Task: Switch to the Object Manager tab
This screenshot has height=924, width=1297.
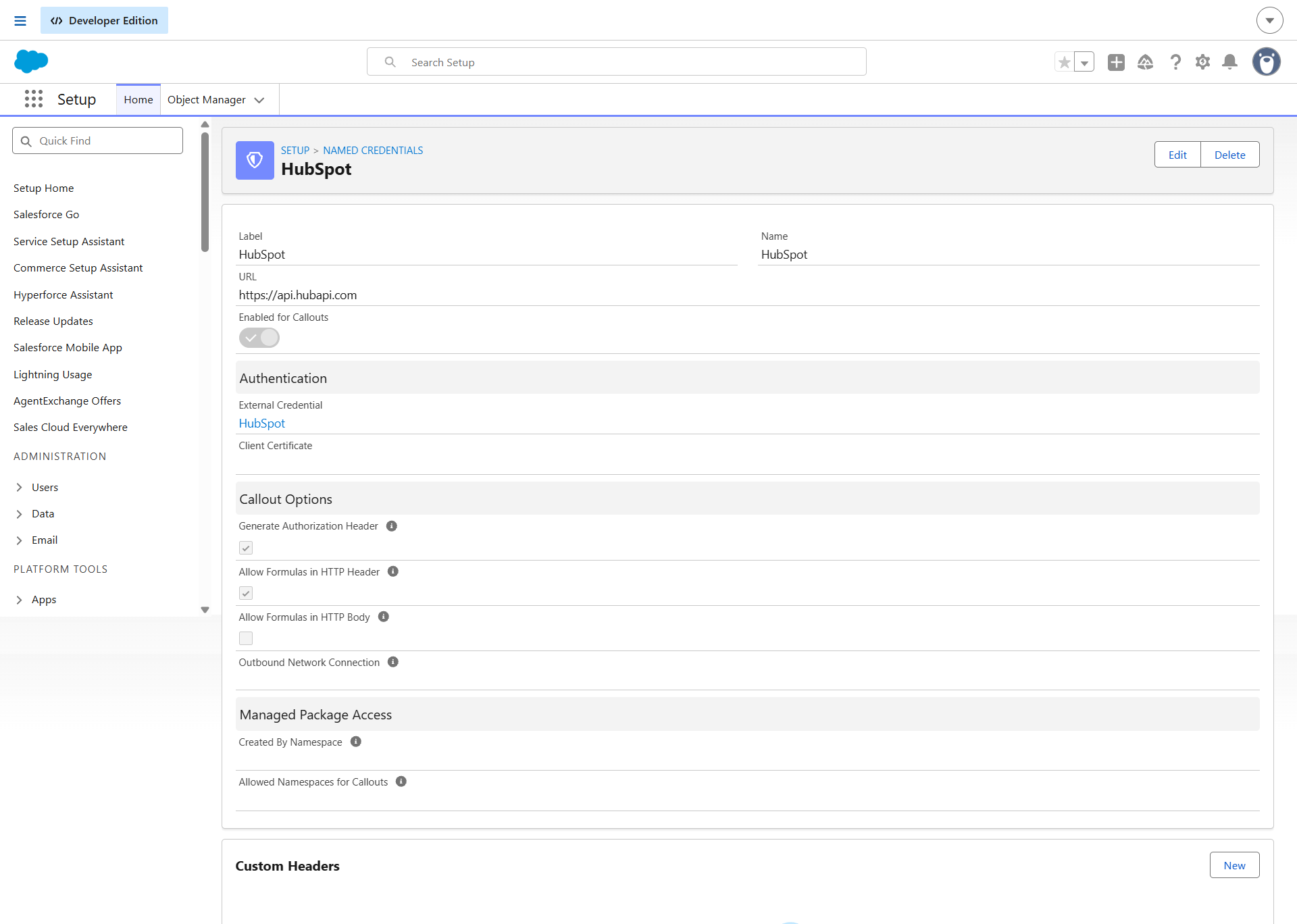Action: point(207,100)
